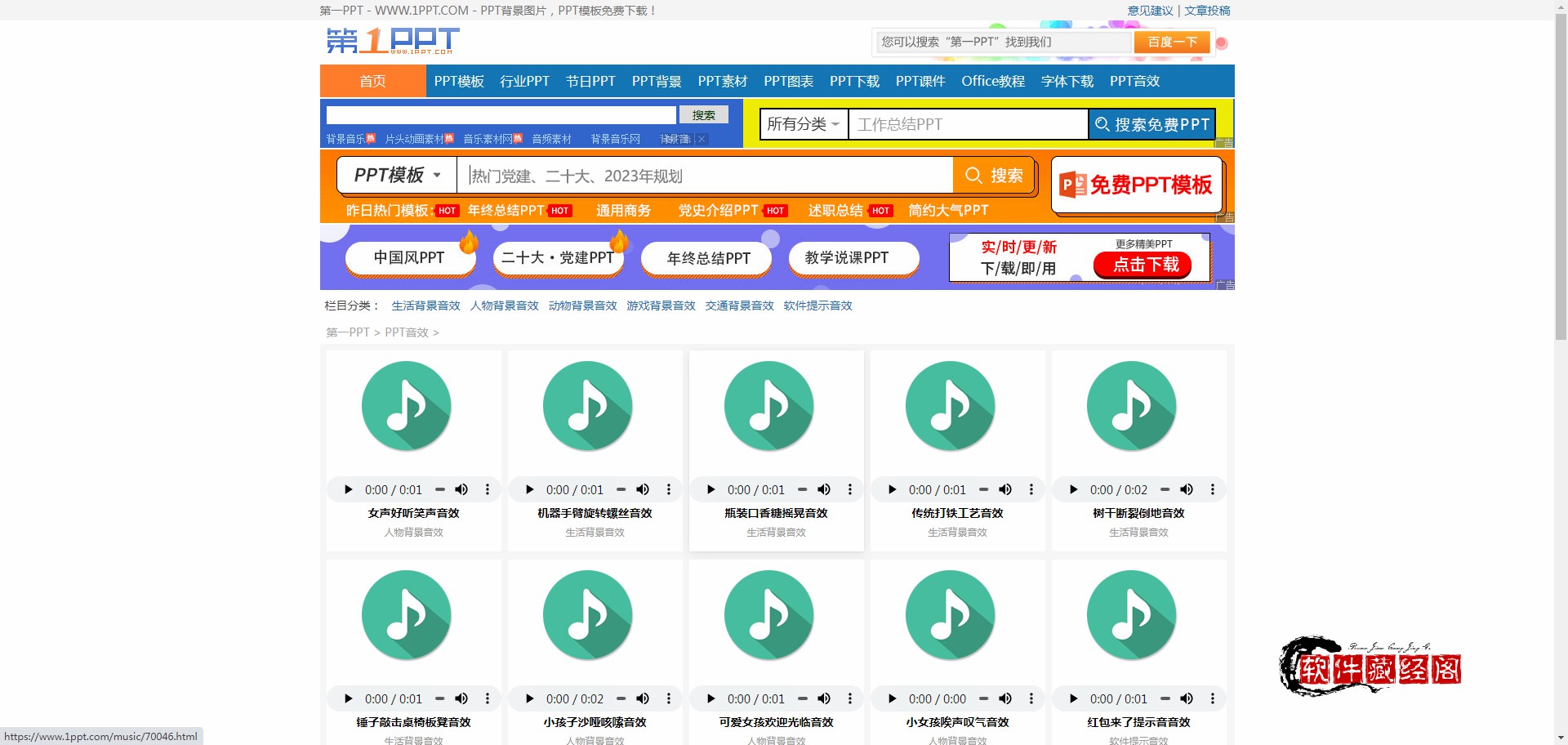Click the music note icon of 传统打铁工艺音效
This screenshot has height=745, width=1568.
(x=951, y=406)
